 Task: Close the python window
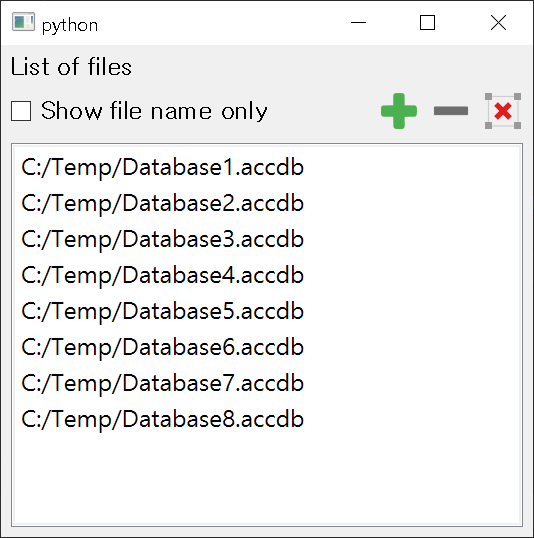[x=498, y=23]
